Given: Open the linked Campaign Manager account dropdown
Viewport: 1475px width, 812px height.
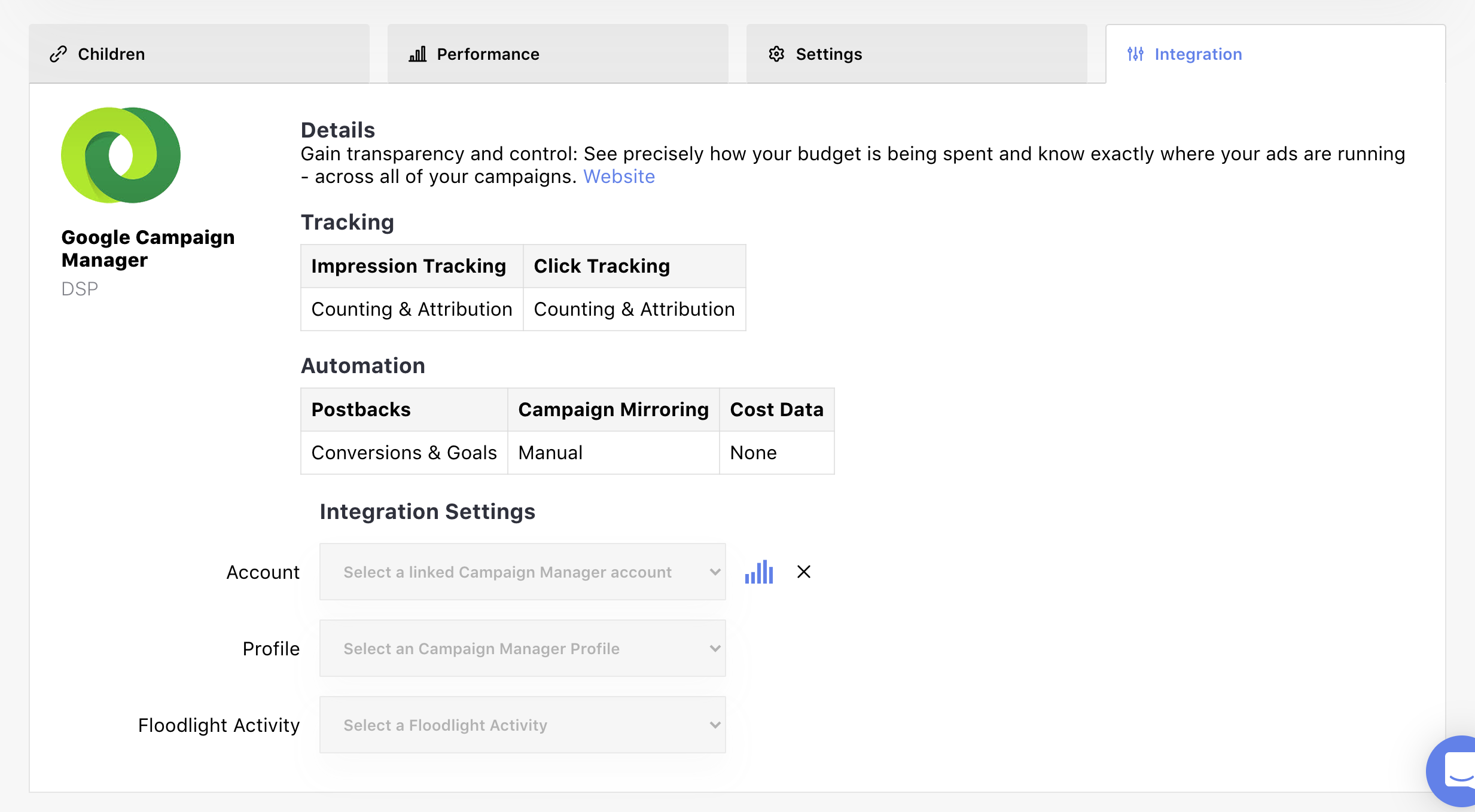Looking at the screenshot, I should tap(522, 572).
